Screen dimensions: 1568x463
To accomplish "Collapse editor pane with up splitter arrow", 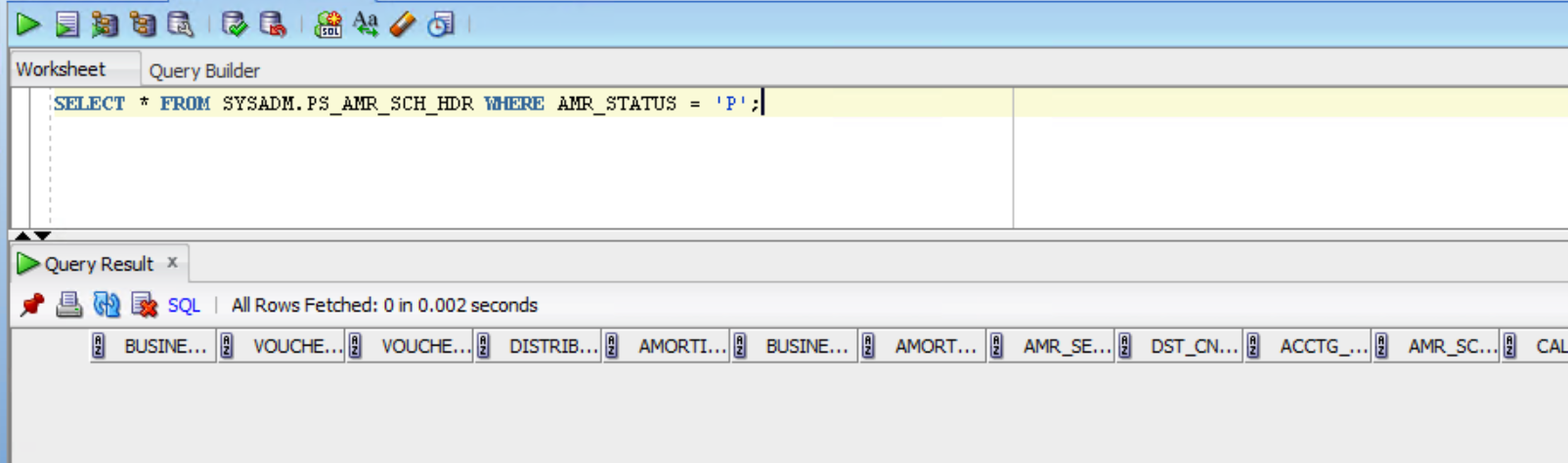I will 22,235.
